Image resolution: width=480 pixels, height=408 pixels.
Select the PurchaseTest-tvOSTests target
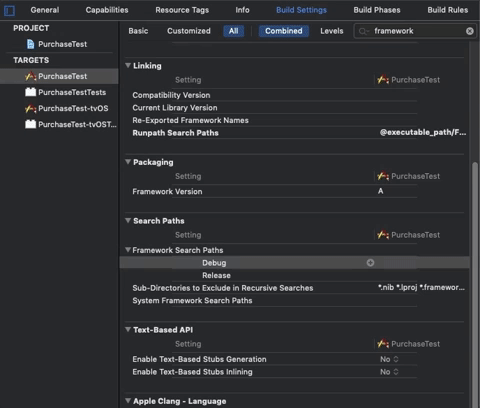pyautogui.click(x=71, y=124)
